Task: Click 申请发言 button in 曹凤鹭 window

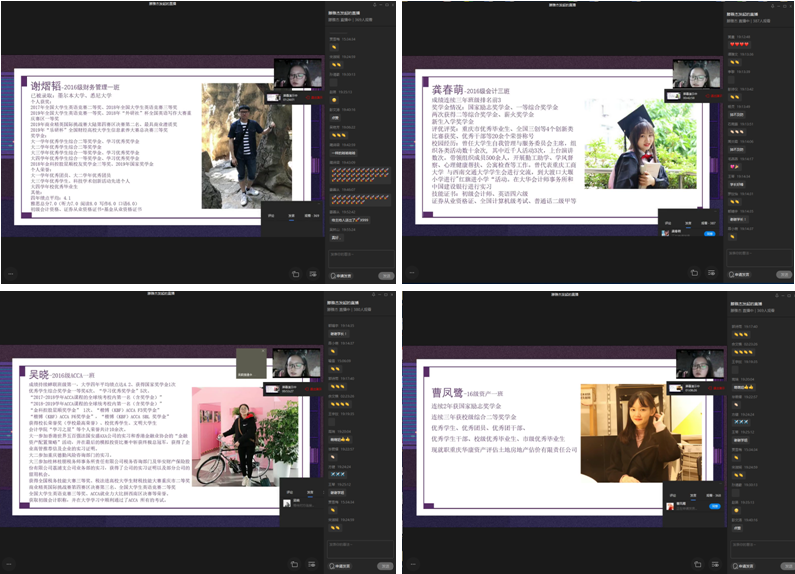Action: point(741,565)
